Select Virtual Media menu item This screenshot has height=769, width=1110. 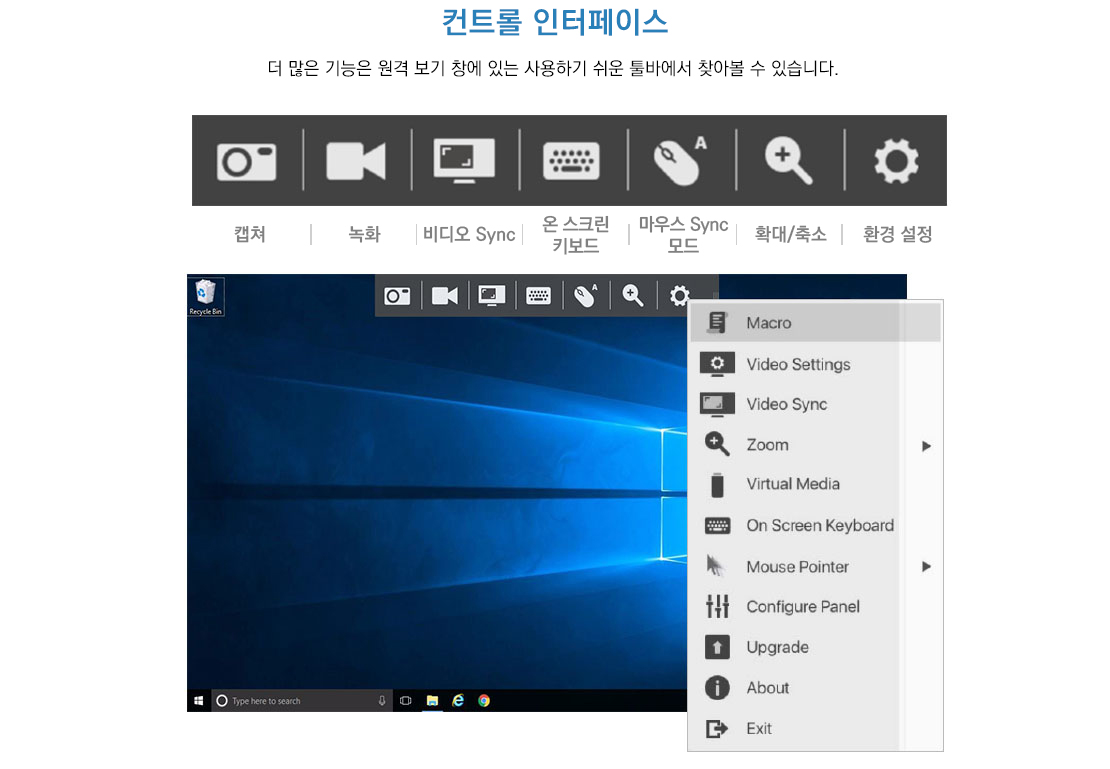[792, 484]
